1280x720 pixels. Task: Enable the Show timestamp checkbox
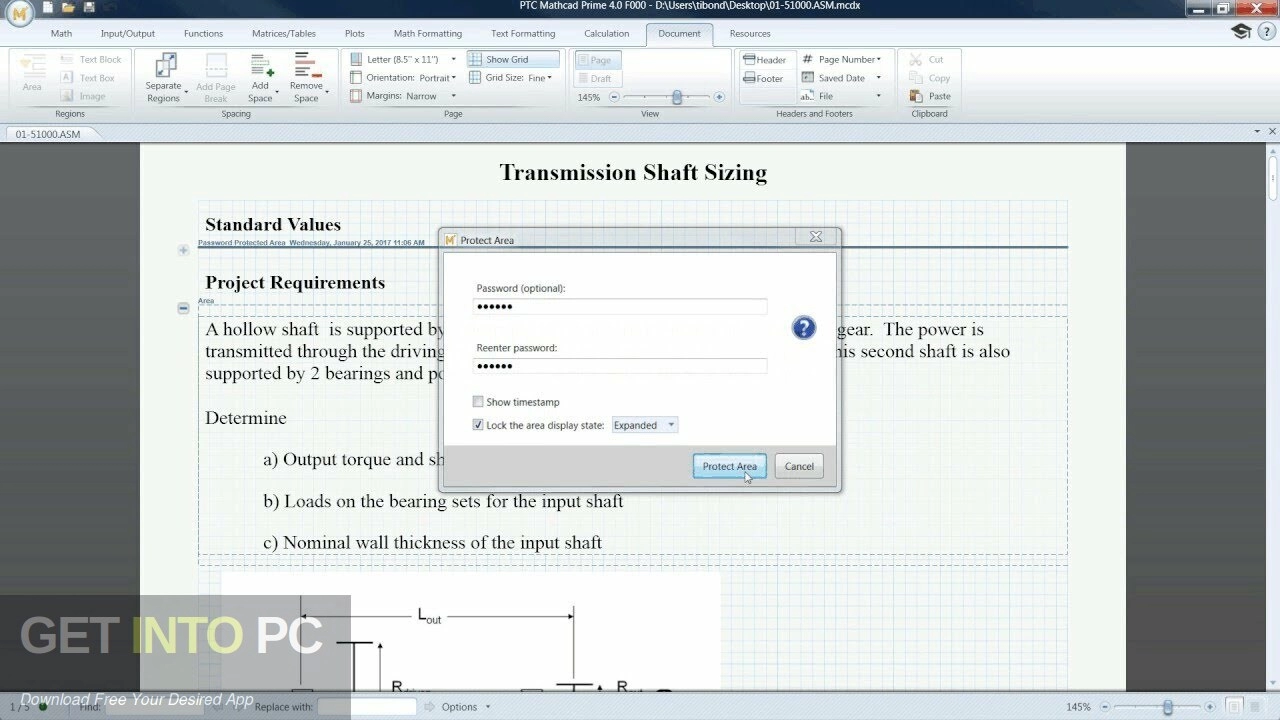pyautogui.click(x=478, y=402)
